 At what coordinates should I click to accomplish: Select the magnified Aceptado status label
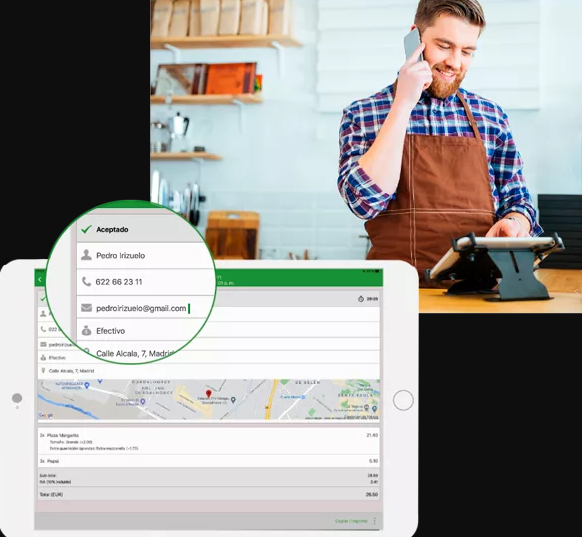point(112,229)
